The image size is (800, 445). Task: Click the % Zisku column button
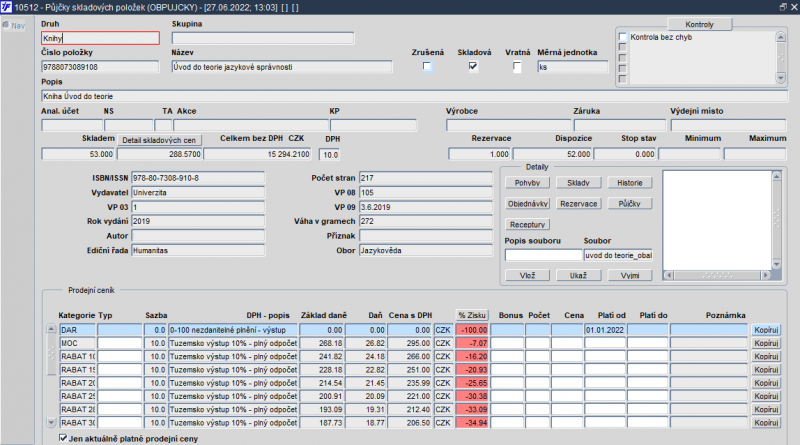point(472,315)
